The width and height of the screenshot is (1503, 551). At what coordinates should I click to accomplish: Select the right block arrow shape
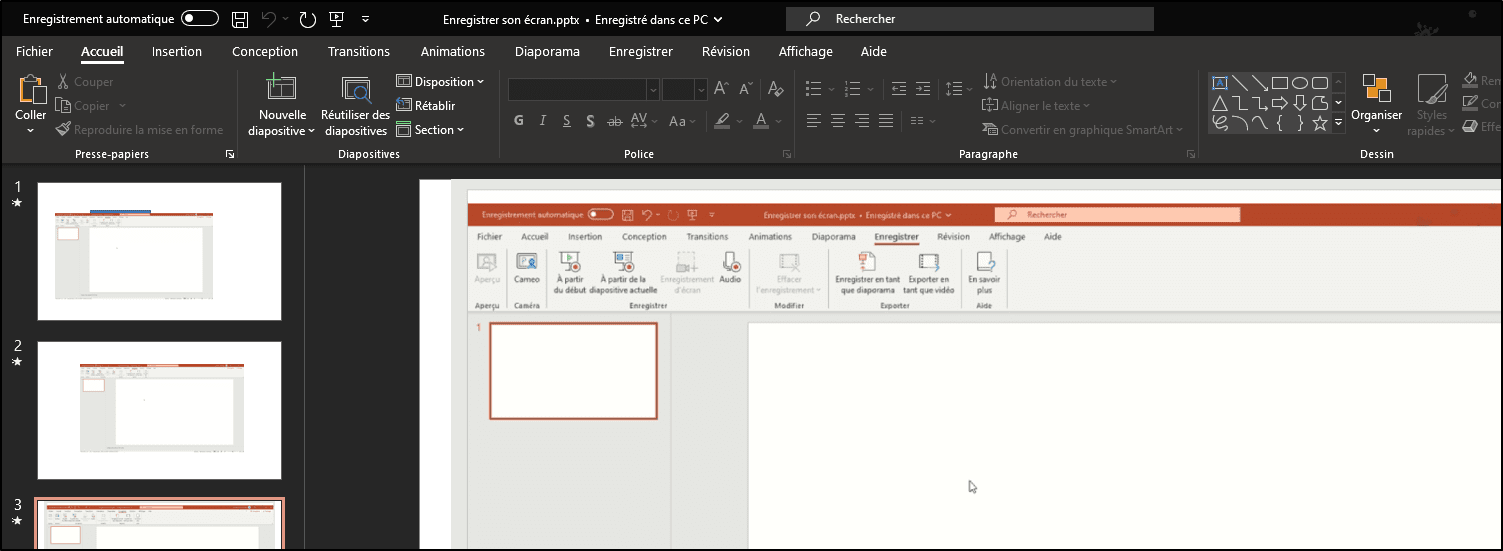coord(1280,103)
